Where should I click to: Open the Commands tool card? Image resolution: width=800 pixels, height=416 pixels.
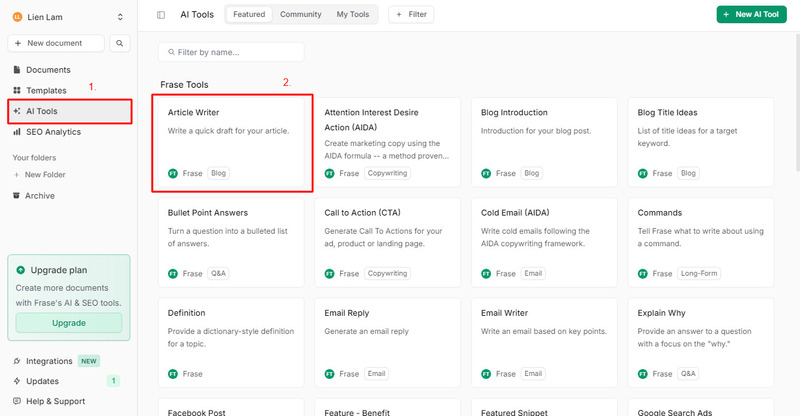click(701, 242)
